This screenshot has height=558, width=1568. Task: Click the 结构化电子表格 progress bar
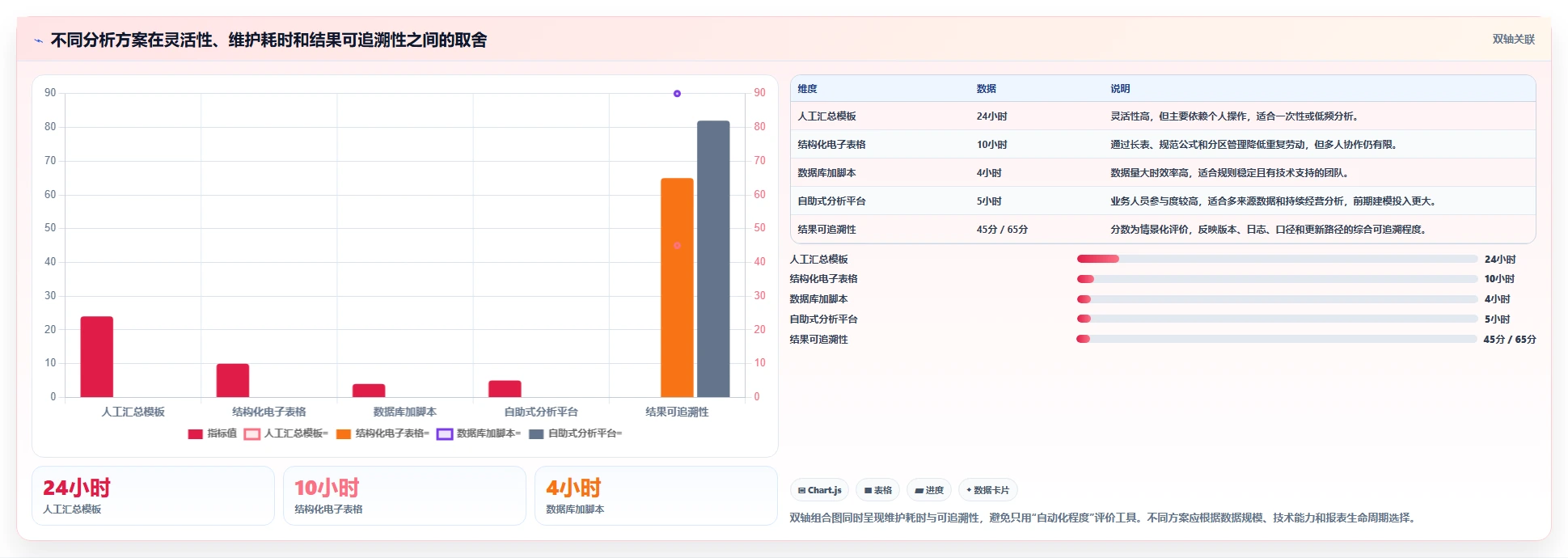point(1277,279)
